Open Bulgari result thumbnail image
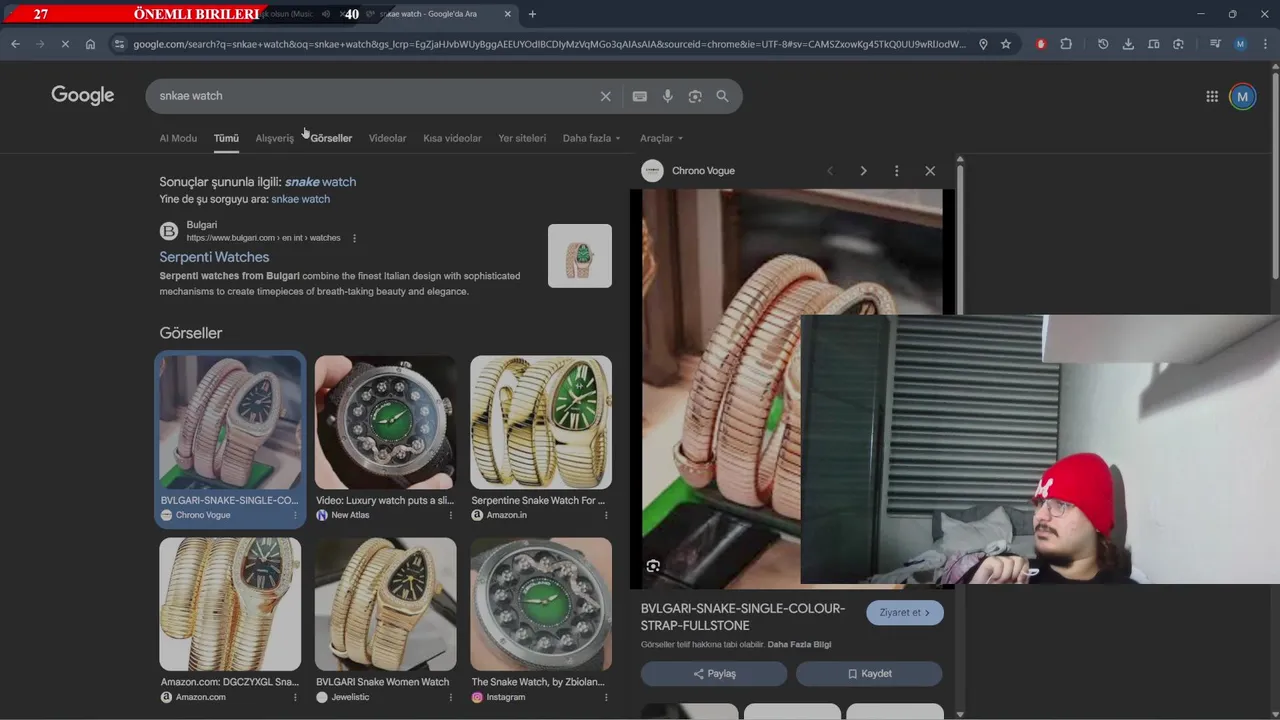The height and width of the screenshot is (720, 1280). click(580, 256)
